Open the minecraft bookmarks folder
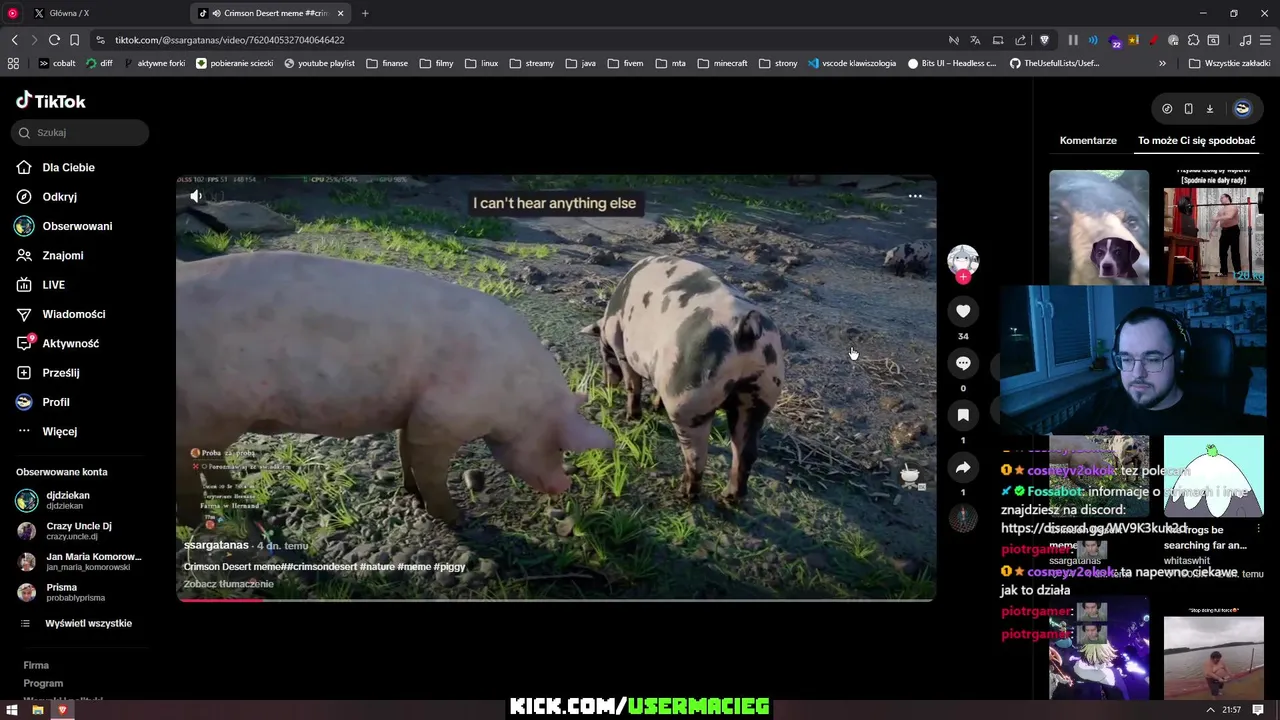Image resolution: width=1280 pixels, height=720 pixels. 723,63
